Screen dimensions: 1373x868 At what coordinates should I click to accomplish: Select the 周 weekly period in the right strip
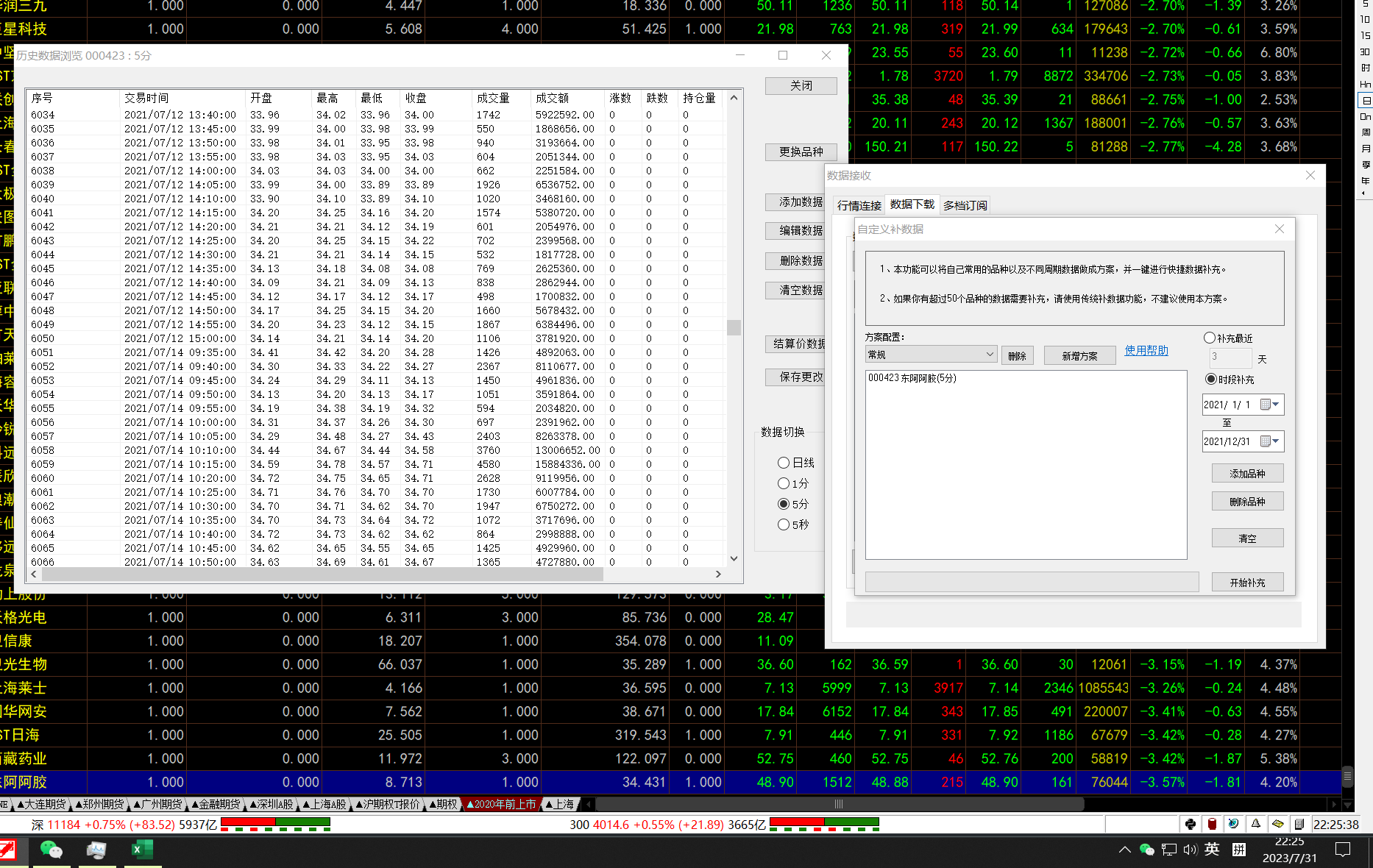[1366, 132]
